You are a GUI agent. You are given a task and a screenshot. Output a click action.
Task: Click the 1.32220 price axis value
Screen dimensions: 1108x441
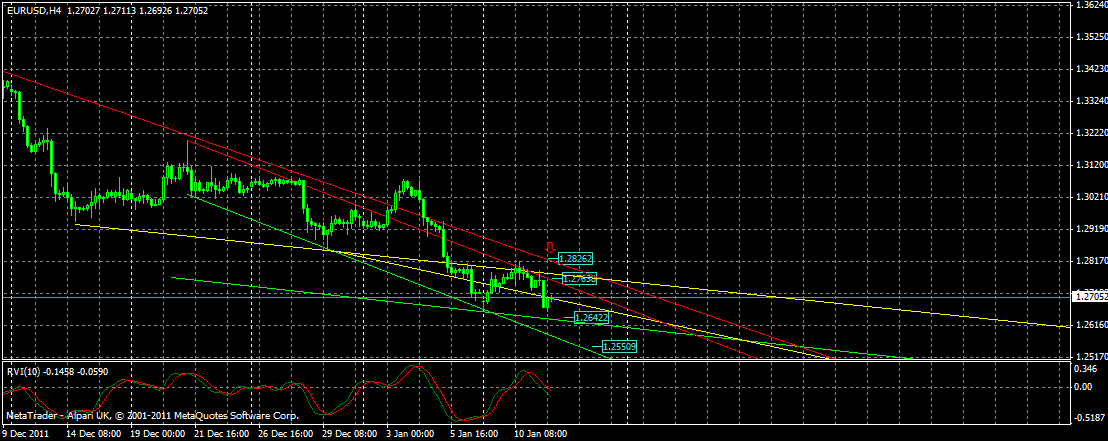1091,133
